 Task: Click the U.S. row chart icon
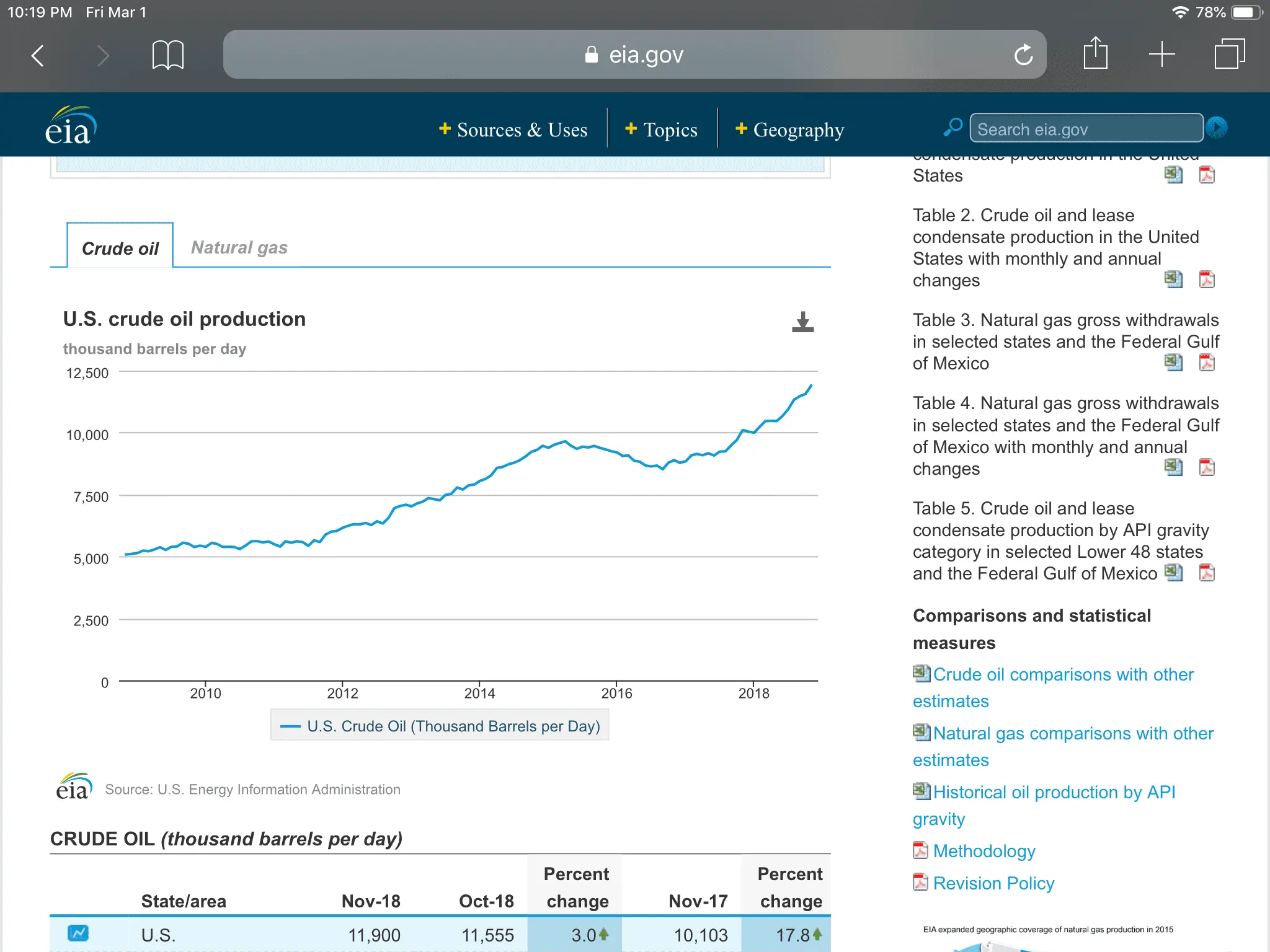coord(78,933)
